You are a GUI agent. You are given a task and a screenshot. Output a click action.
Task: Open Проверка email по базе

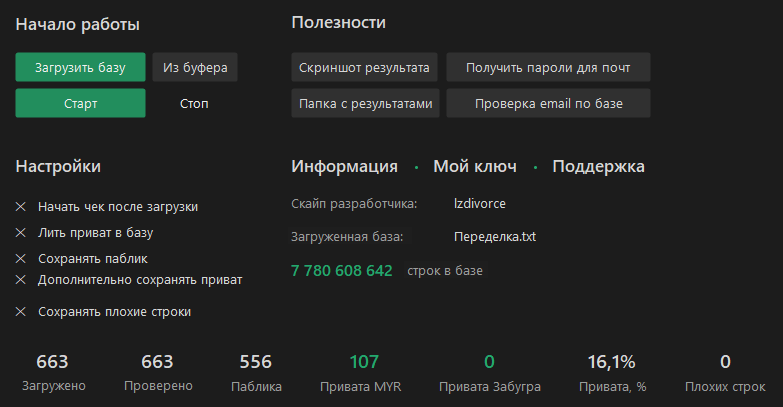click(x=548, y=103)
